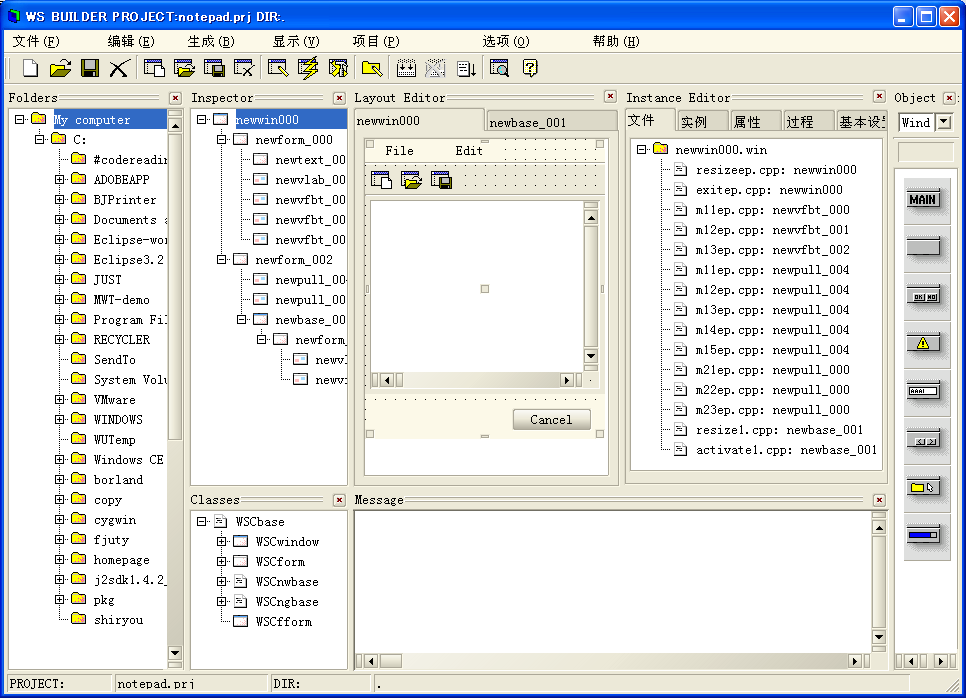966x698 pixels.
Task: Click the remove window file toolbar icon
Action: [x=244, y=68]
